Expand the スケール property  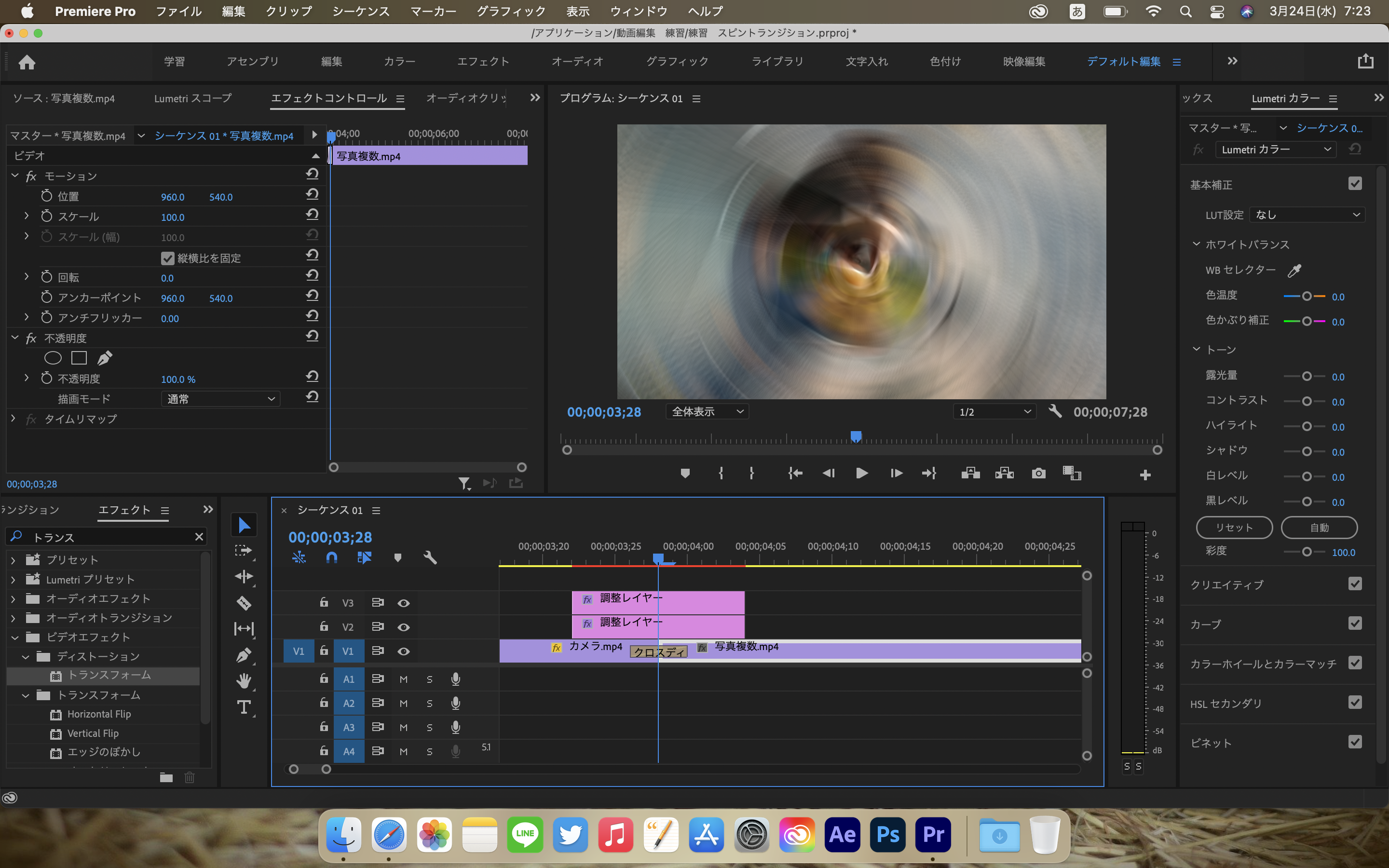click(x=27, y=217)
